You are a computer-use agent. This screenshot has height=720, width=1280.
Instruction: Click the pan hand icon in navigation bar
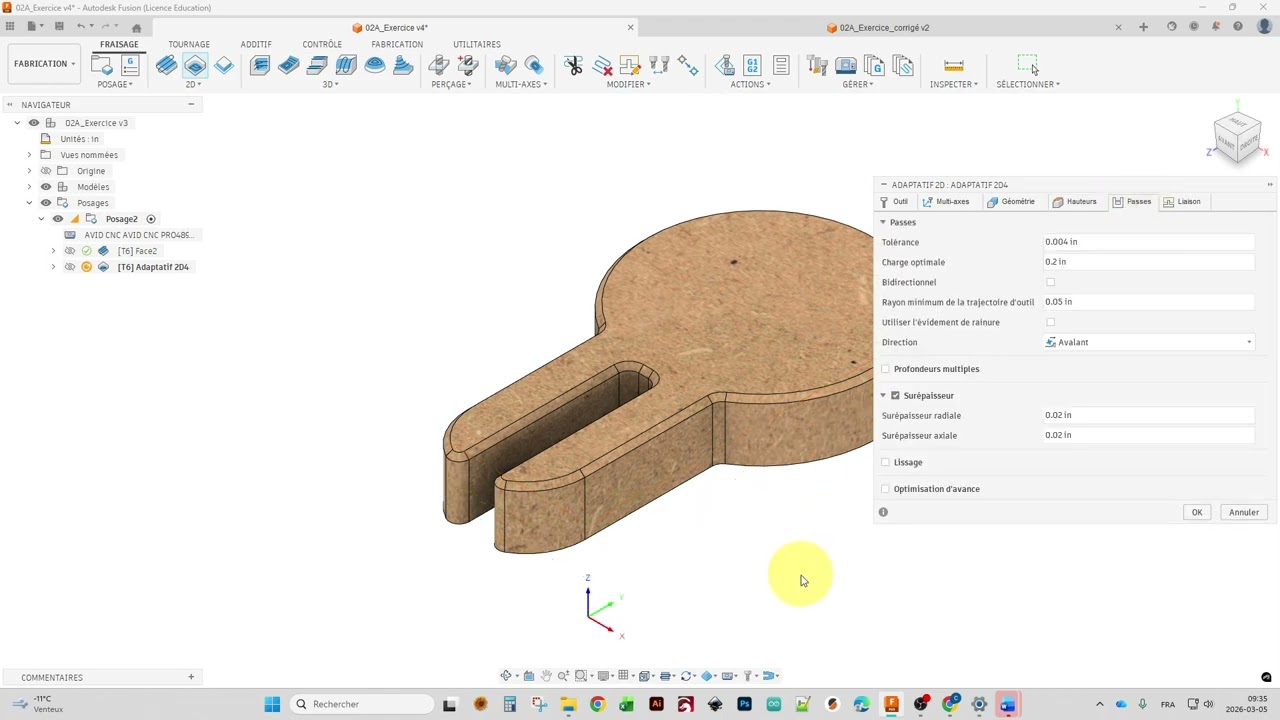[545, 676]
